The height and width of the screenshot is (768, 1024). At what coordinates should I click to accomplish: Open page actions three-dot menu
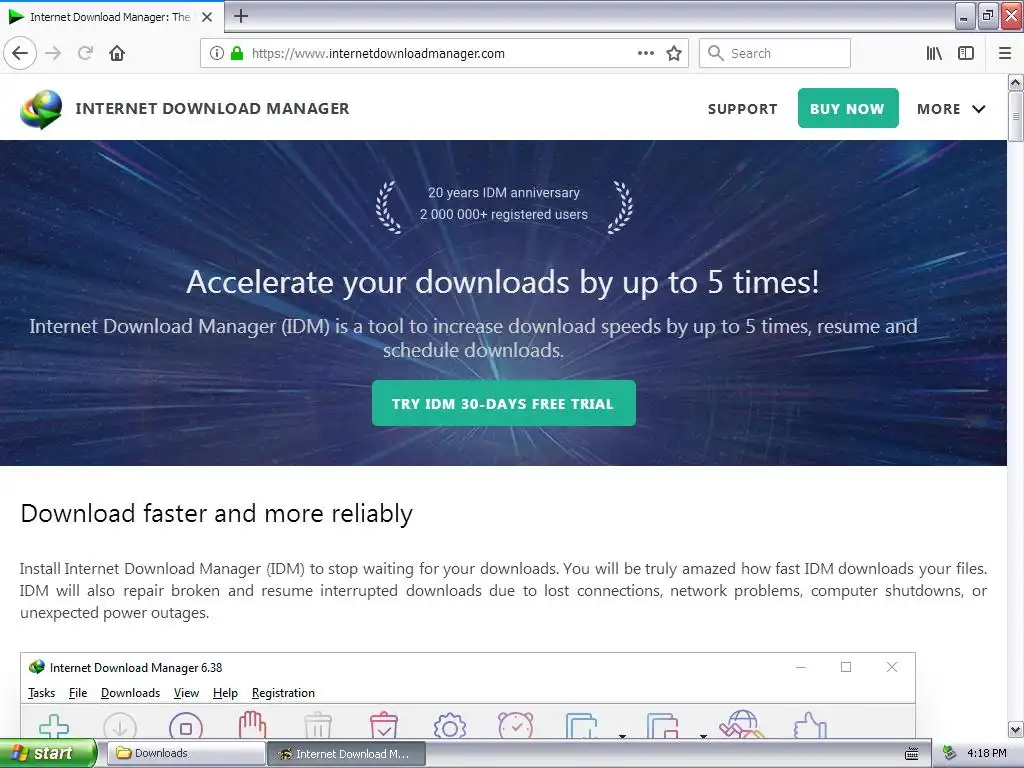pos(646,53)
